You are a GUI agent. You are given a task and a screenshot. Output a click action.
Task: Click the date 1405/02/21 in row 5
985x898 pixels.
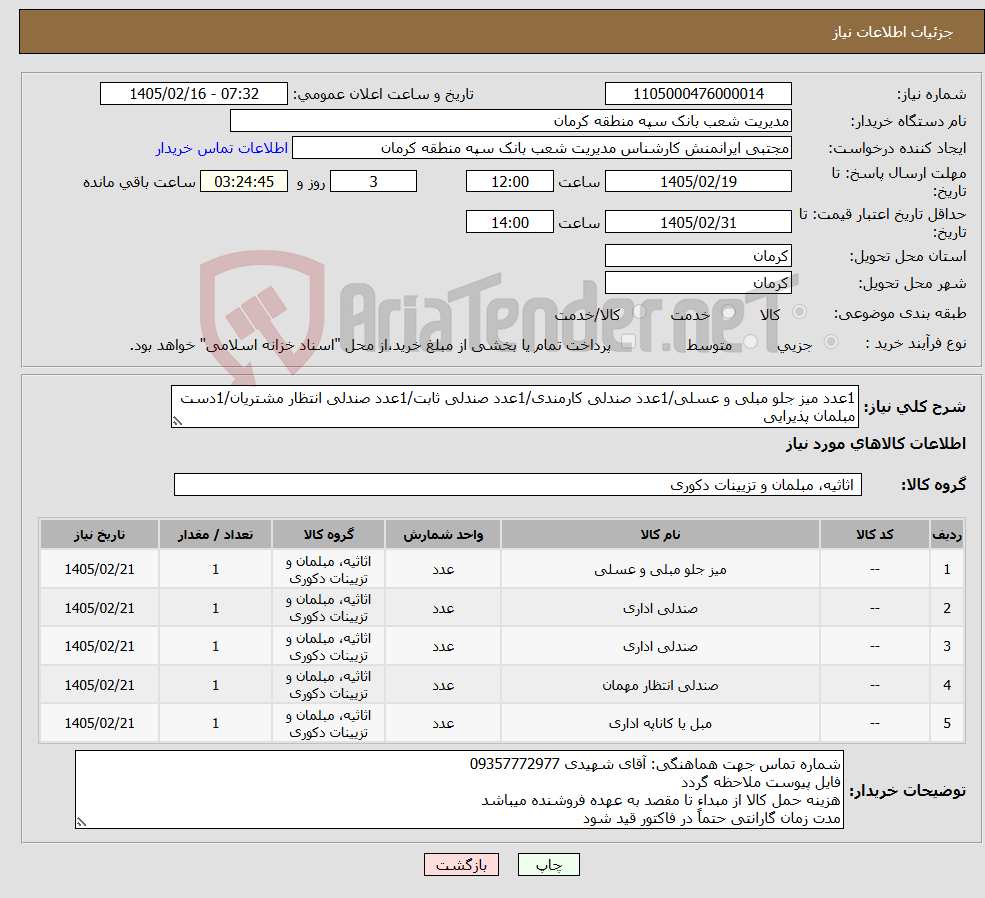[x=99, y=723]
